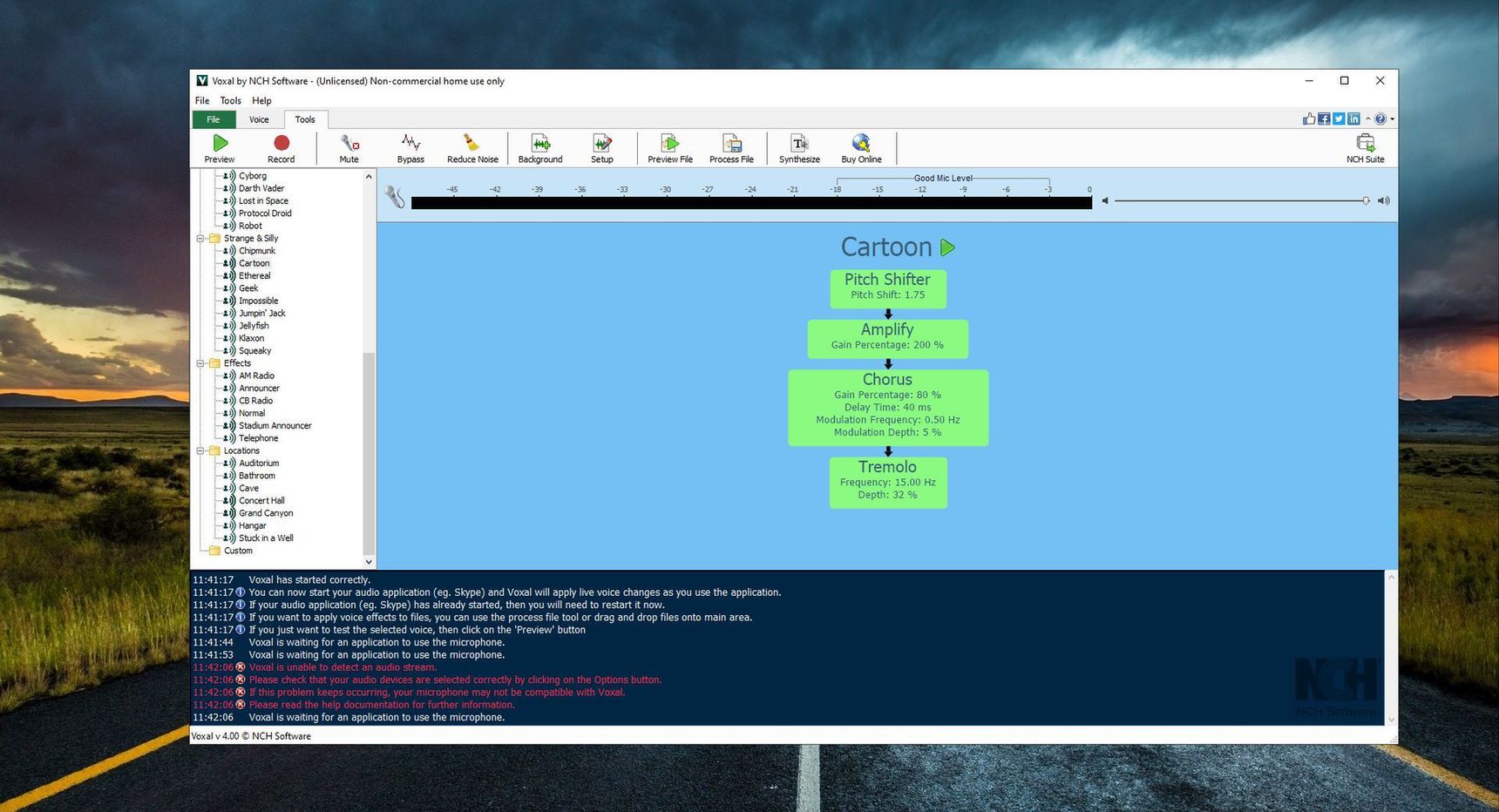The width and height of the screenshot is (1499, 812).
Task: Adjust the preview volume slider handle
Action: (1366, 200)
